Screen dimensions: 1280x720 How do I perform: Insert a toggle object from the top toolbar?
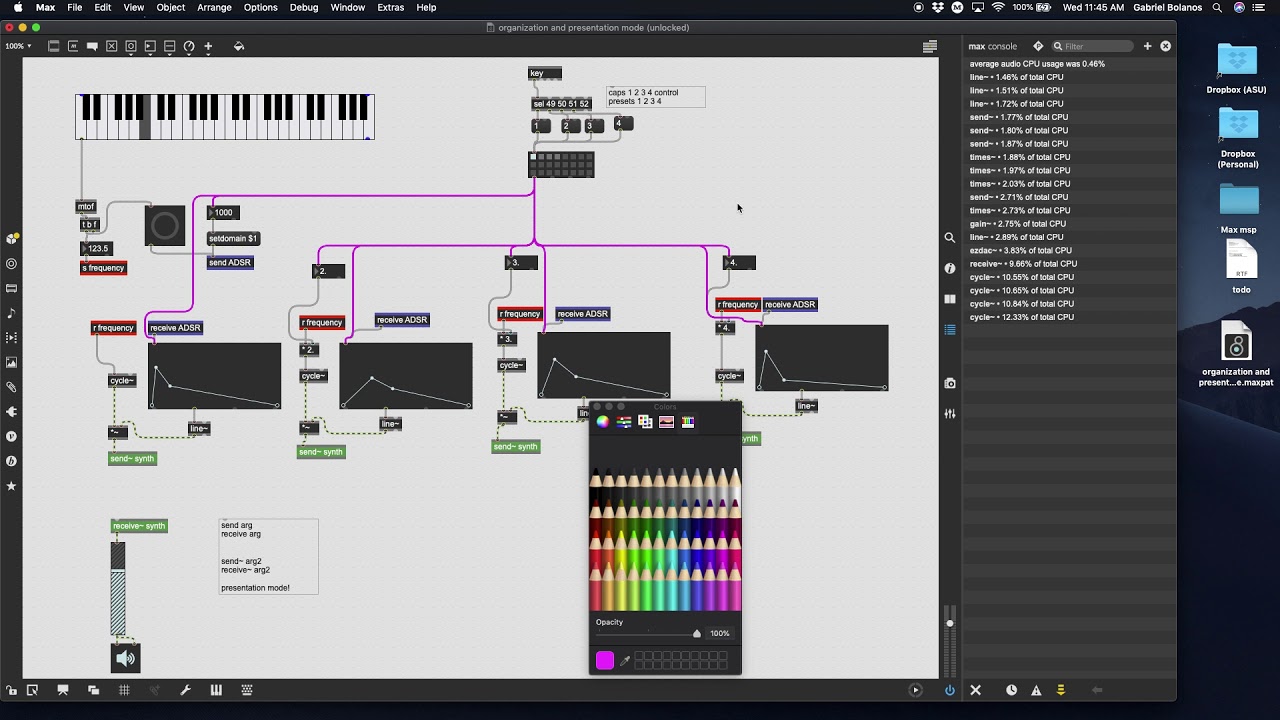(111, 46)
